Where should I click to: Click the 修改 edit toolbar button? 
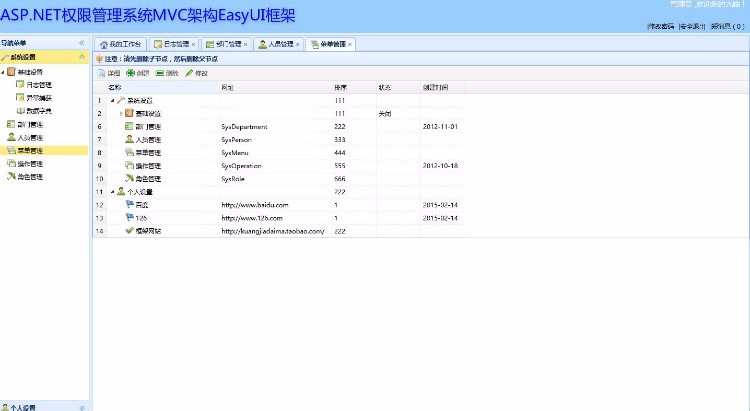tap(196, 73)
